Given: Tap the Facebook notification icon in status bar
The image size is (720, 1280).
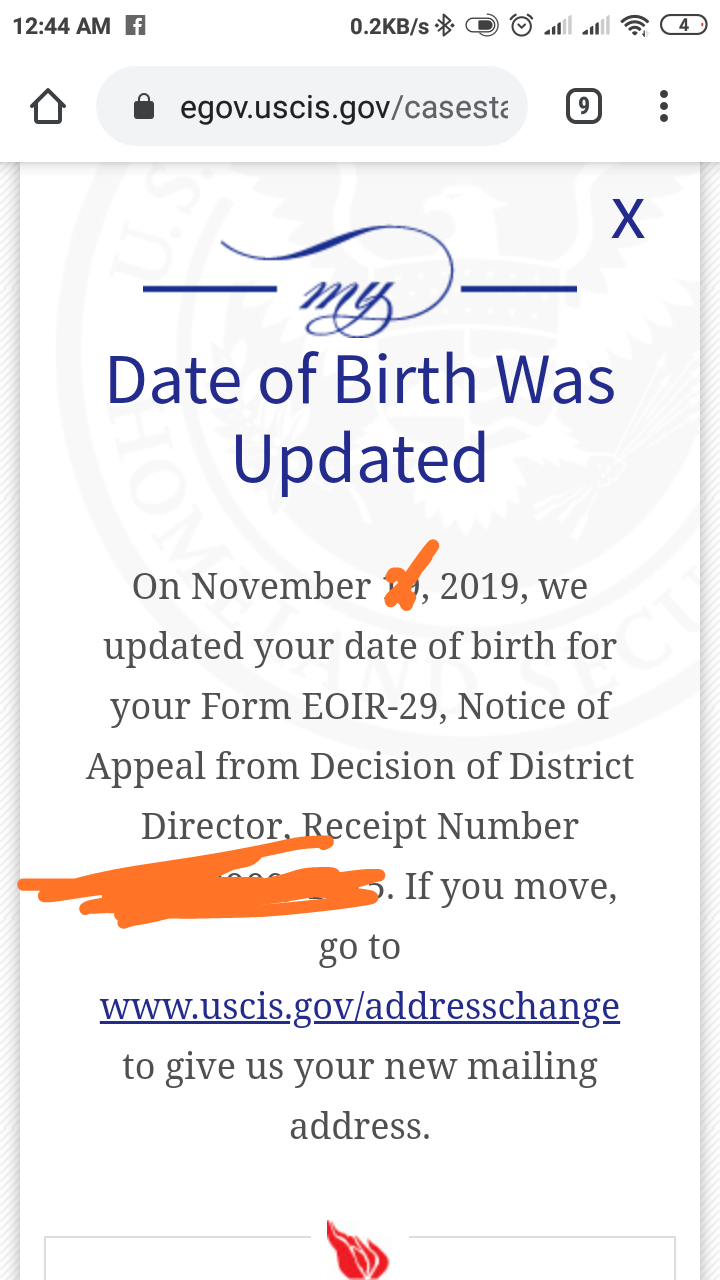Looking at the screenshot, I should [135, 27].
